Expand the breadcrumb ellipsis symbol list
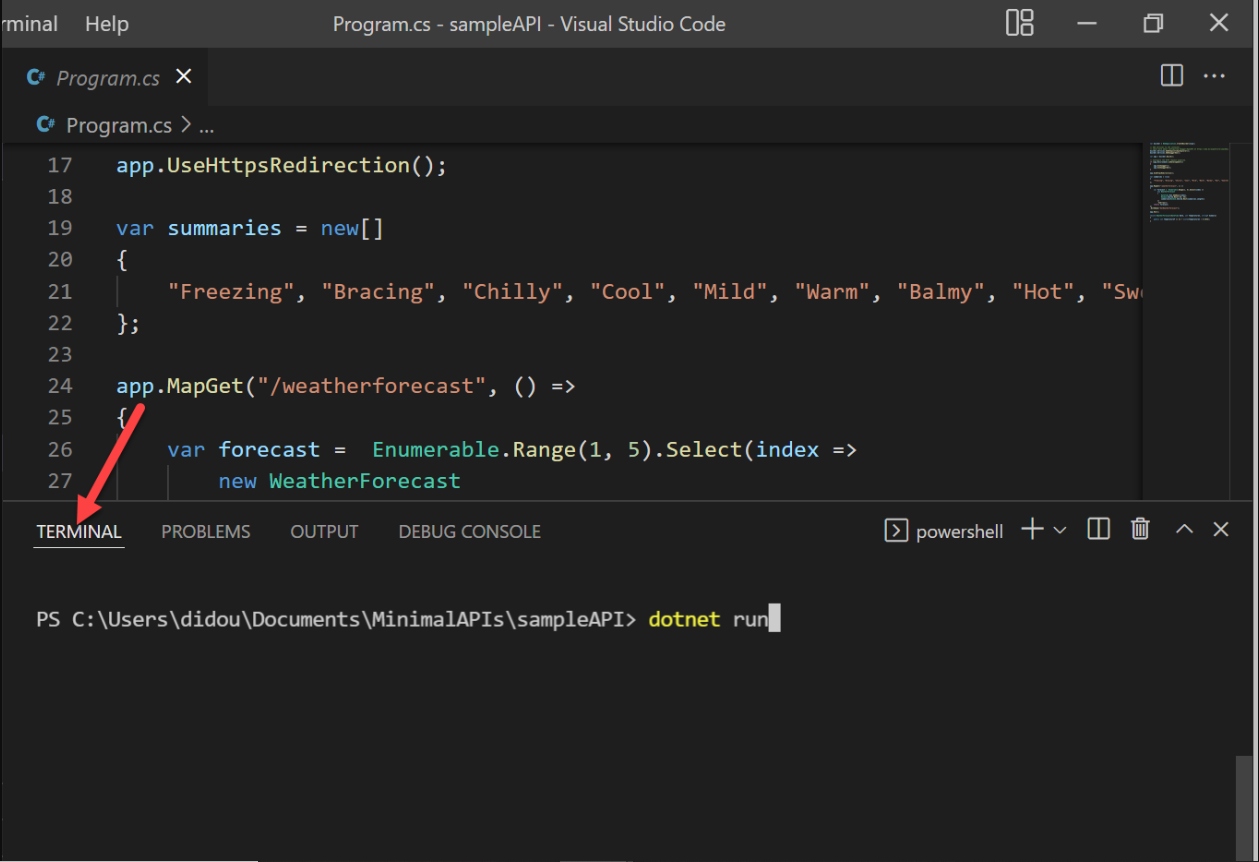The image size is (1259, 862). coord(206,126)
